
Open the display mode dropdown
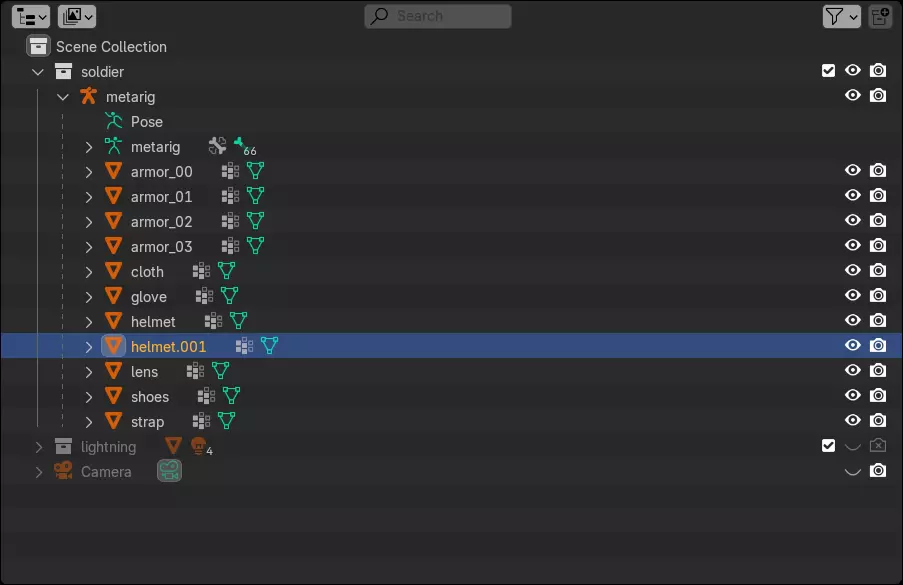point(77,16)
